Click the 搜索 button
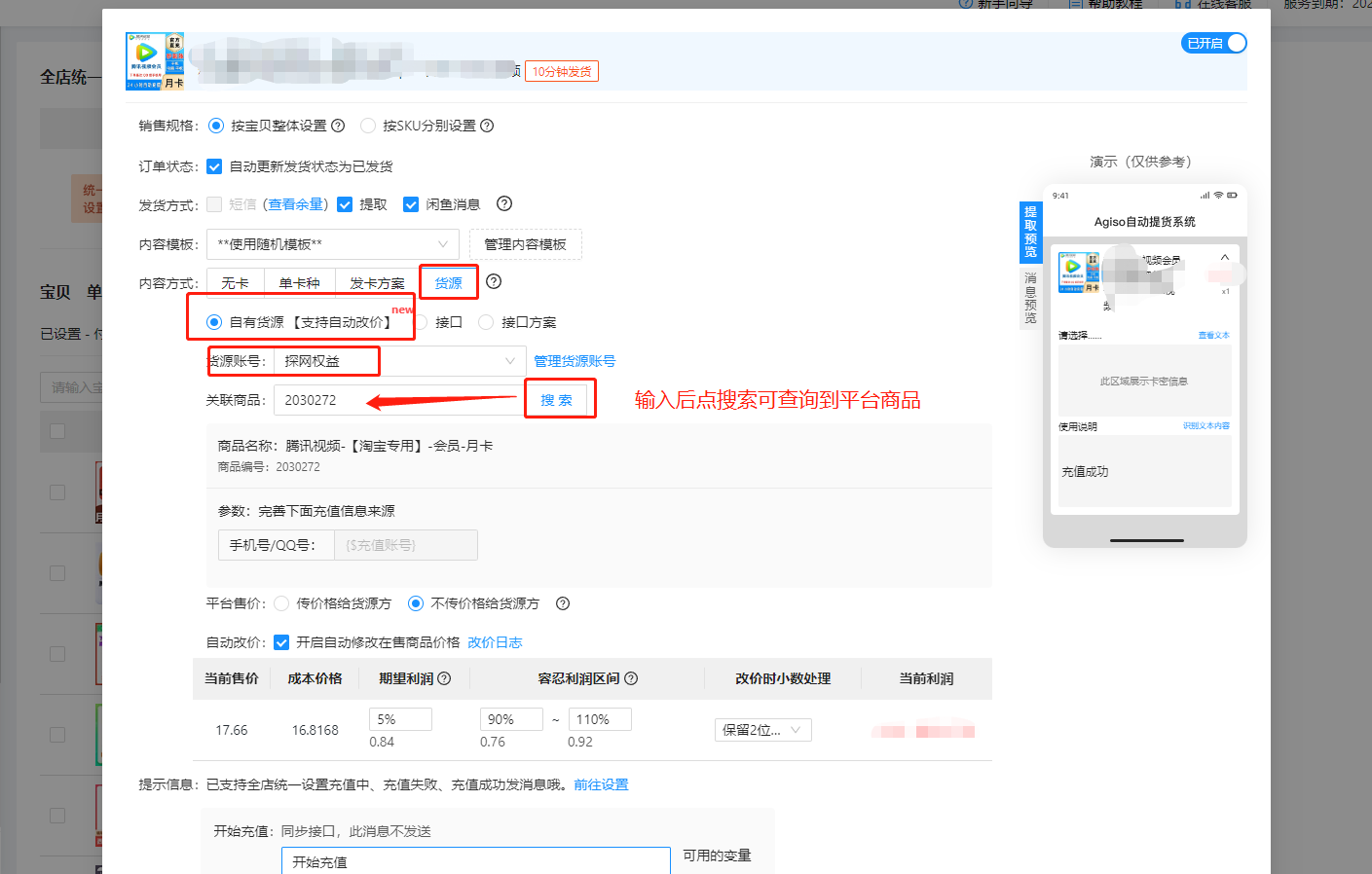This screenshot has height=874, width=1372. pos(557,400)
